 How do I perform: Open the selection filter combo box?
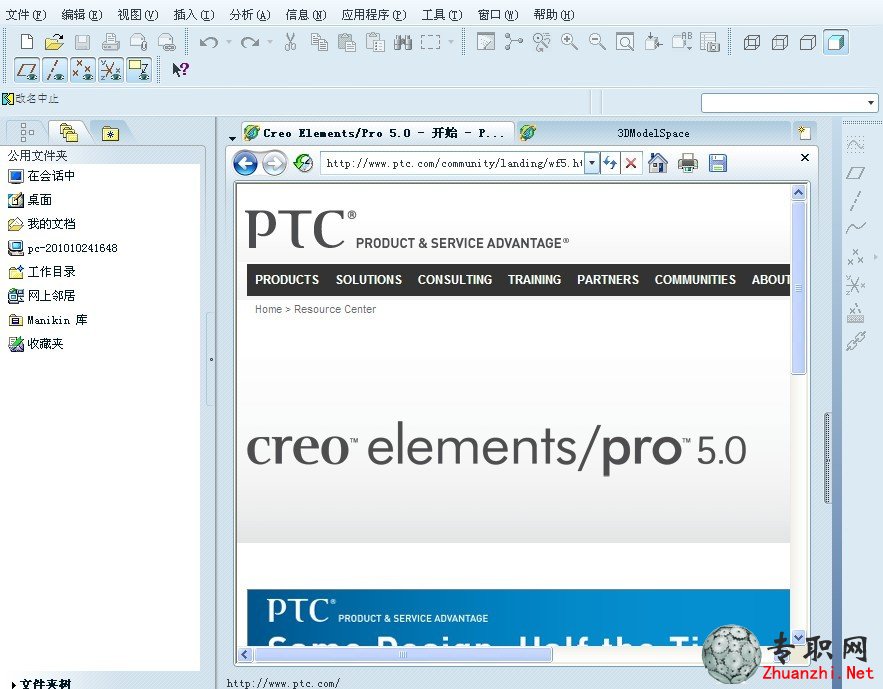(790, 103)
